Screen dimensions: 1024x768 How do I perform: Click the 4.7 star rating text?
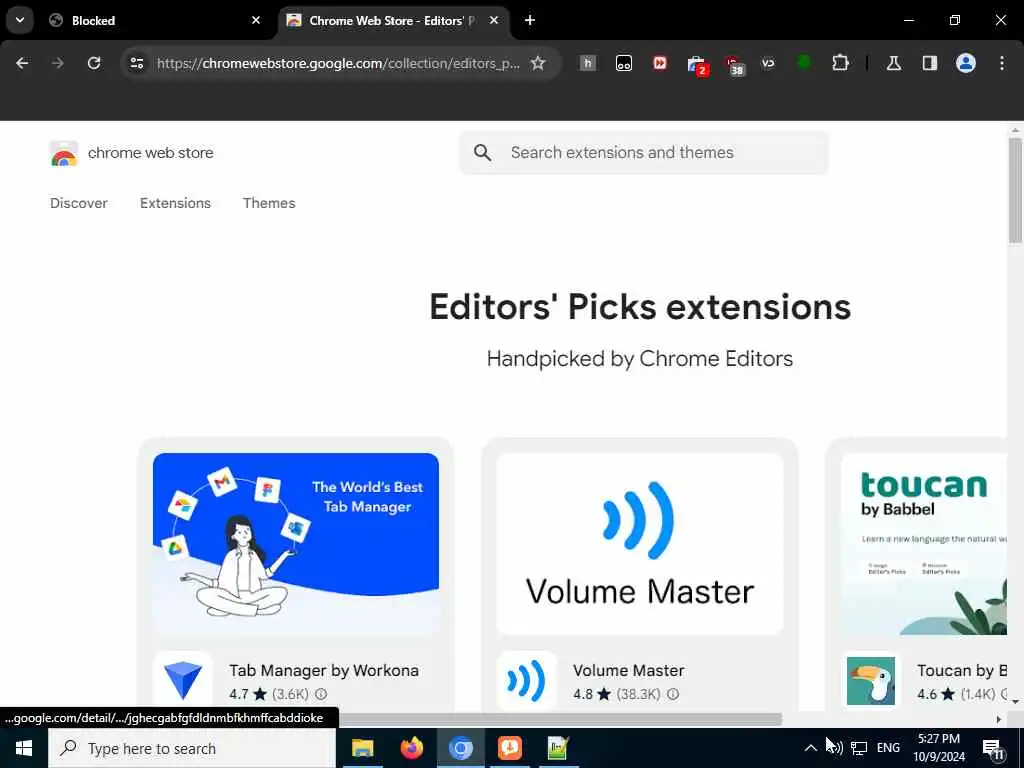(x=238, y=694)
